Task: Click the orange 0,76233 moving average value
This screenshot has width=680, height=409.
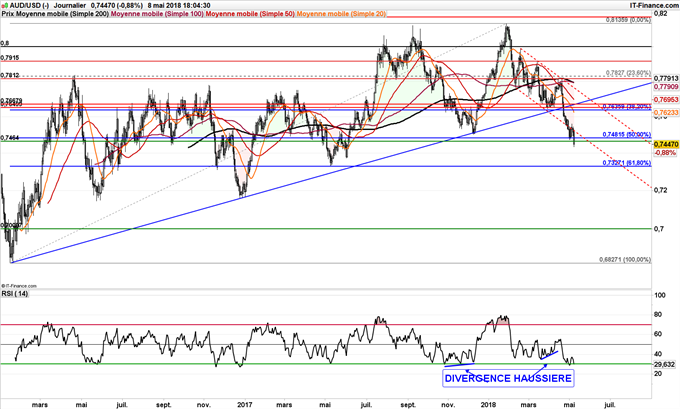Action: [666, 112]
